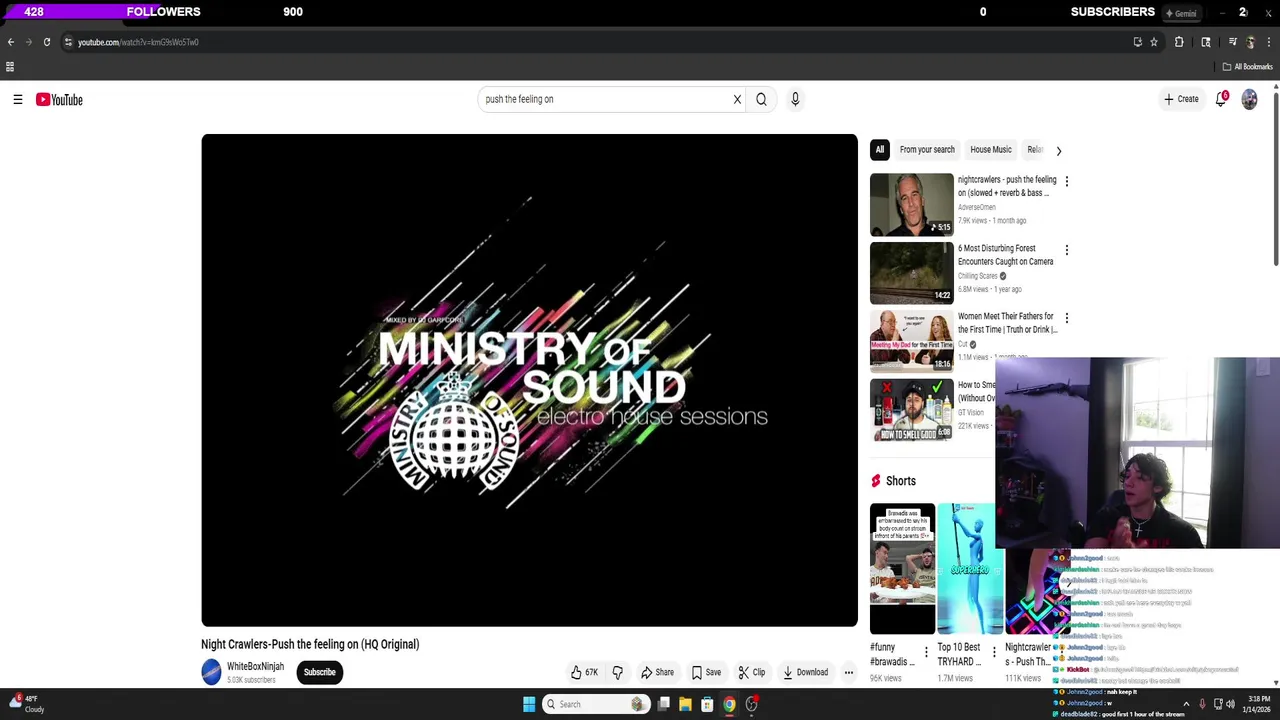Pause the Ministry of Sound video player
This screenshot has width=1280, height=720.
[529, 380]
